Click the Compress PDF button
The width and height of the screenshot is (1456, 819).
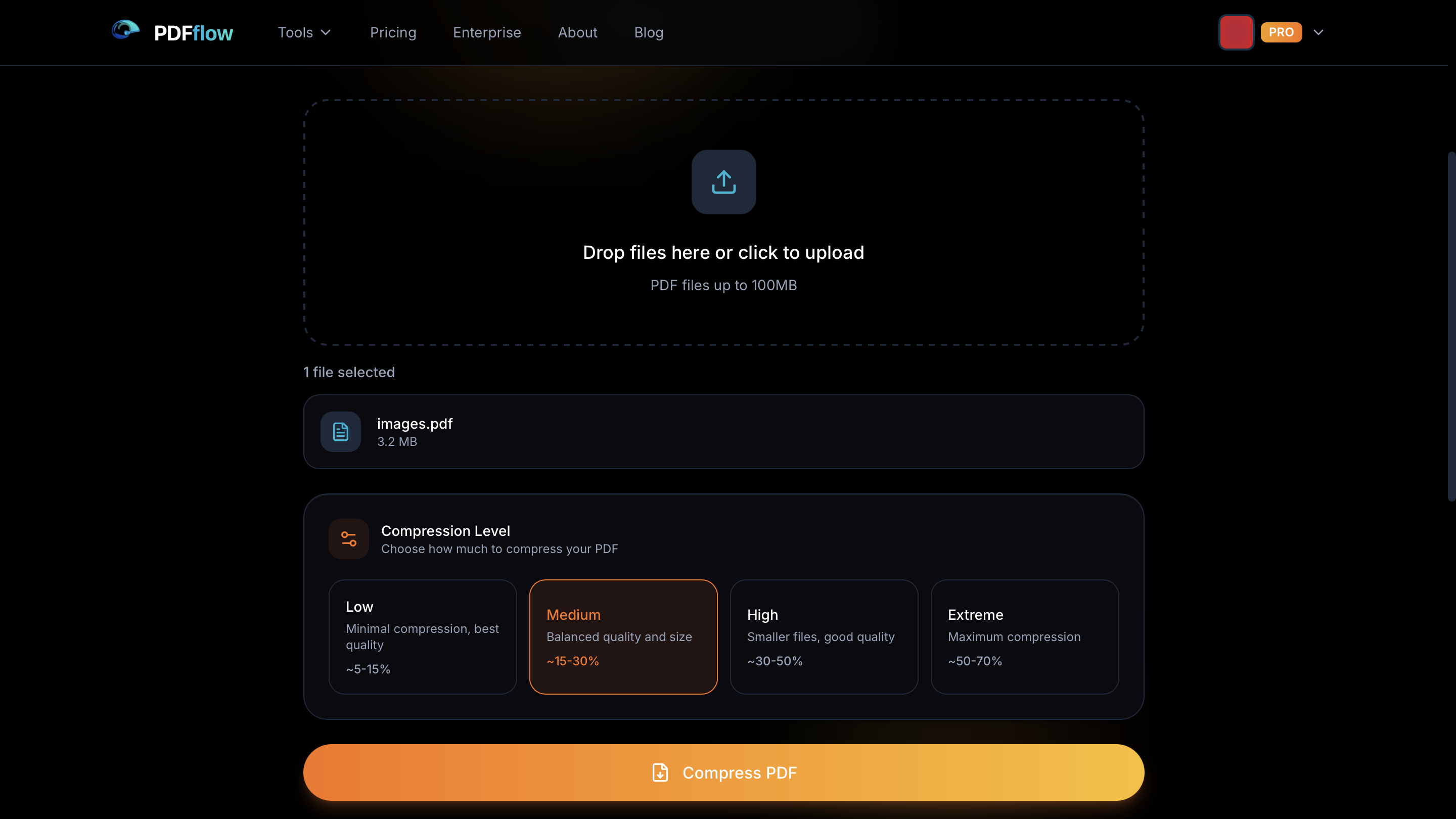(723, 772)
